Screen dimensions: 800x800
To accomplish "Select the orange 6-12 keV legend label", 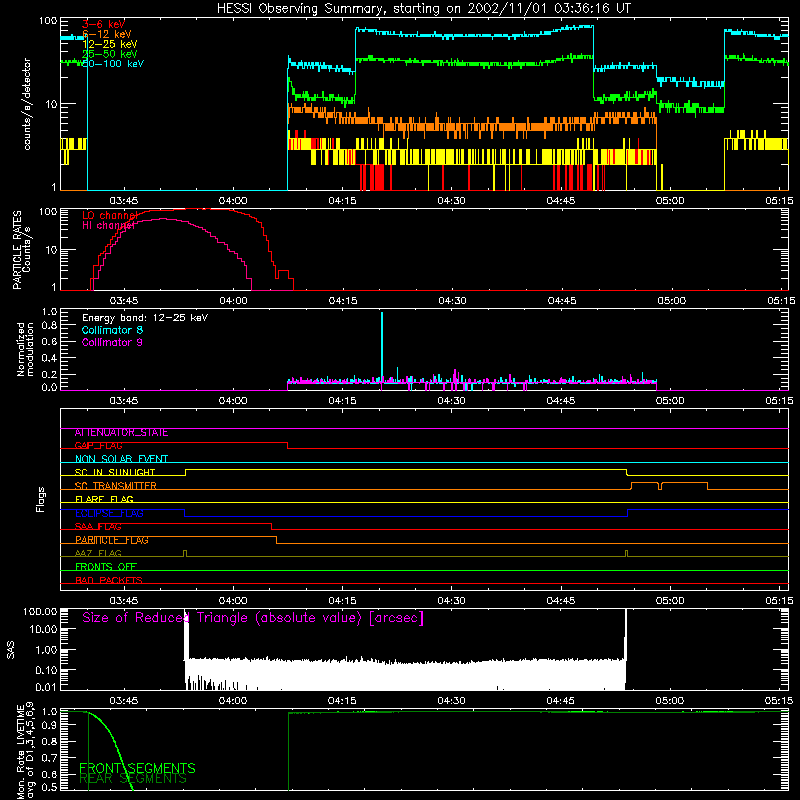I will pos(107,34).
